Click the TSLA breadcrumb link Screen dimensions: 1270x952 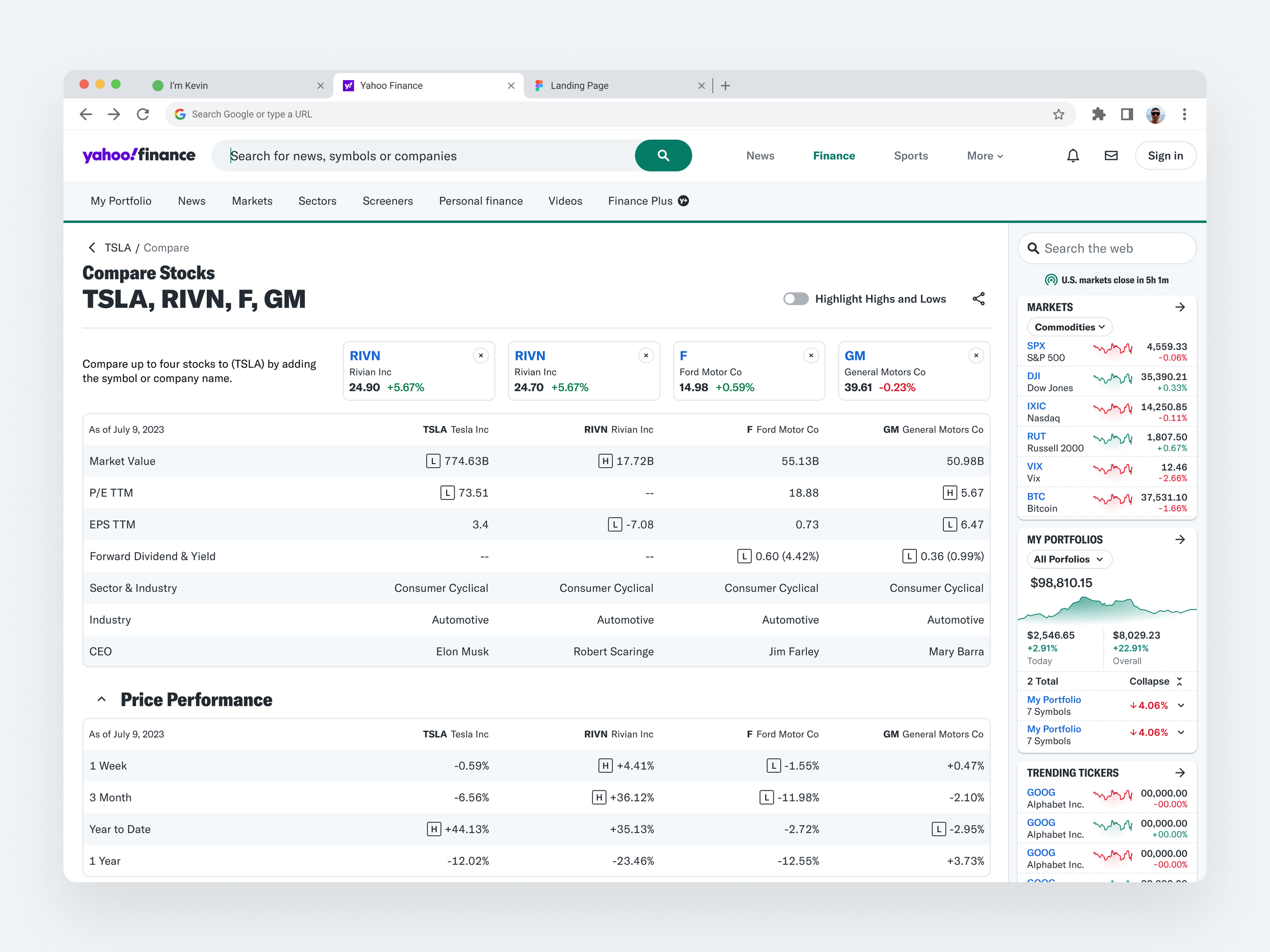coord(118,247)
